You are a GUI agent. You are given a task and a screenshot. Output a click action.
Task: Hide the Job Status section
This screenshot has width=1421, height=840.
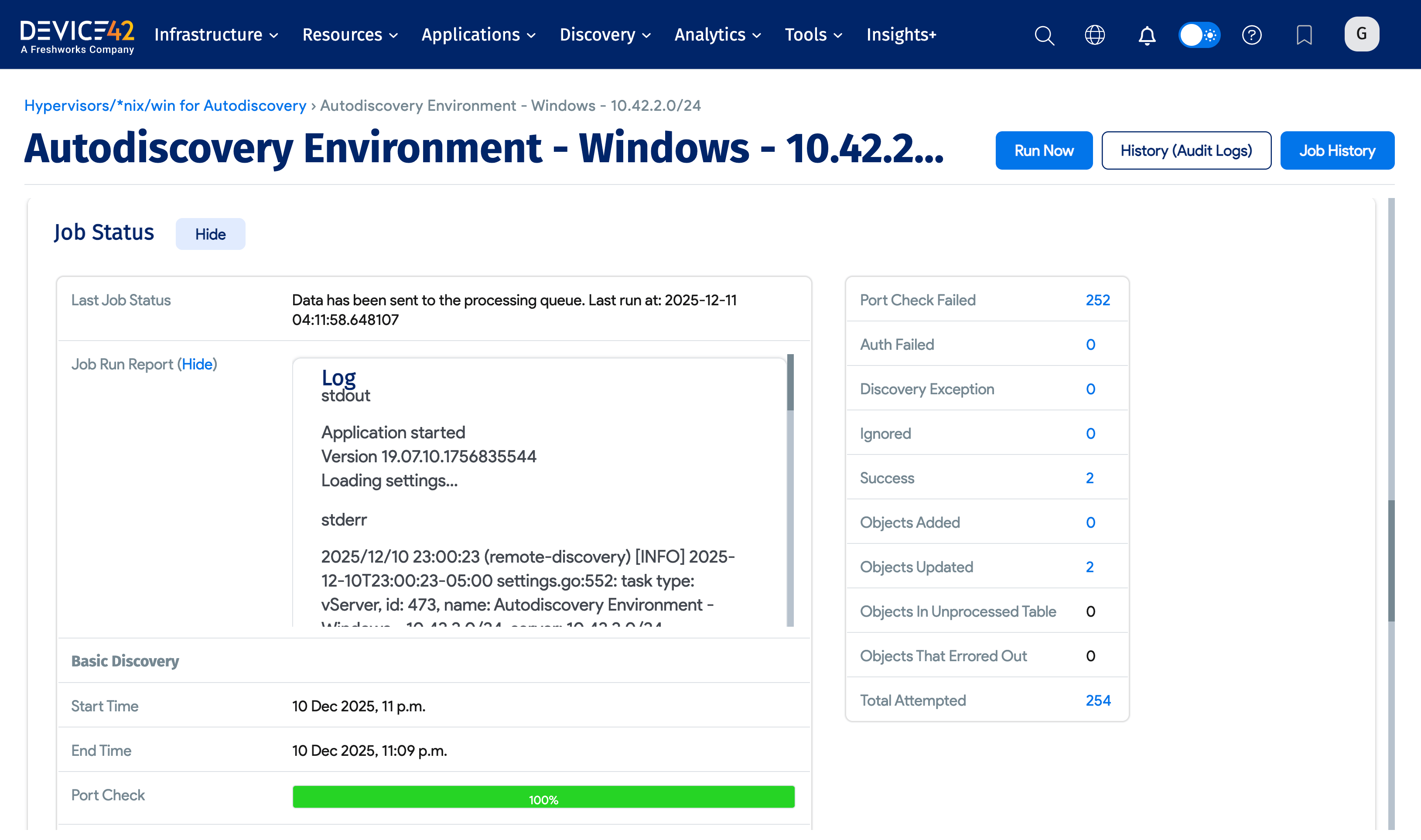[210, 234]
